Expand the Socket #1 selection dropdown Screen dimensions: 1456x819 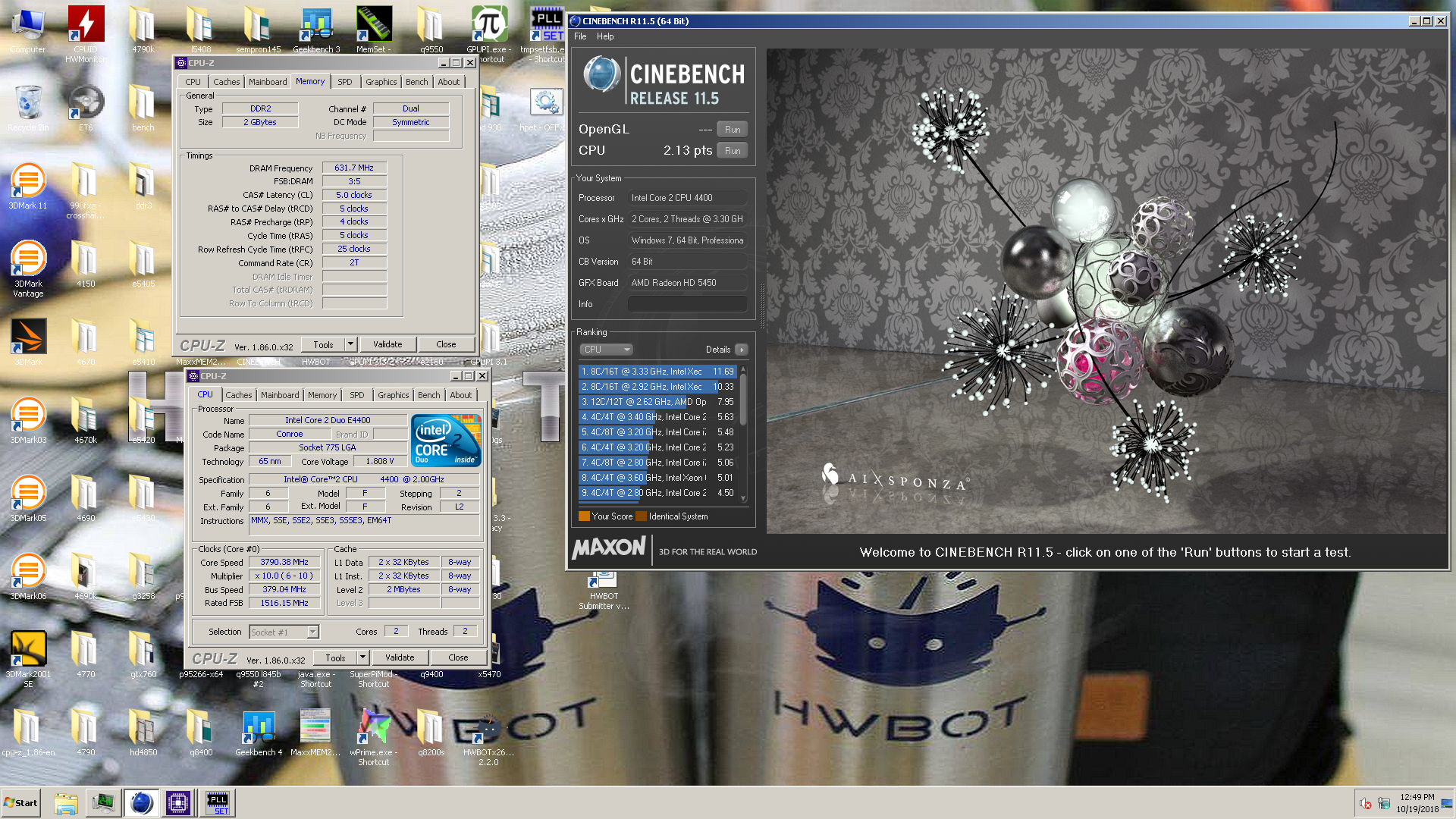[x=313, y=632]
